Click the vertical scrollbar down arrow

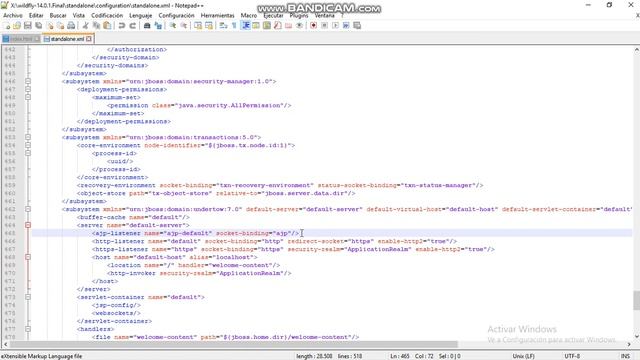tap(636, 337)
